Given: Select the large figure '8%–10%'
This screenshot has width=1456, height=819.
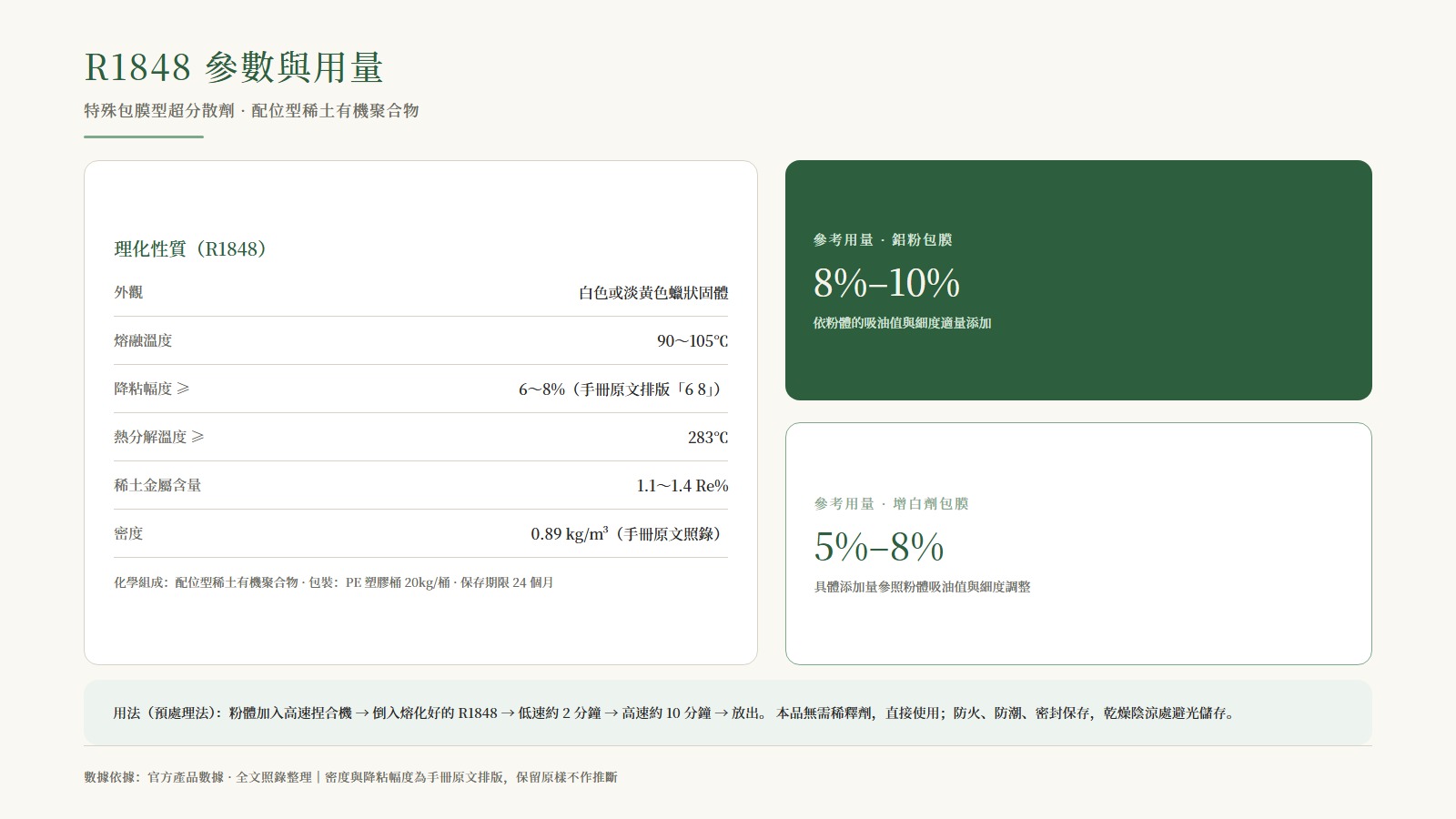Looking at the screenshot, I should tap(886, 283).
